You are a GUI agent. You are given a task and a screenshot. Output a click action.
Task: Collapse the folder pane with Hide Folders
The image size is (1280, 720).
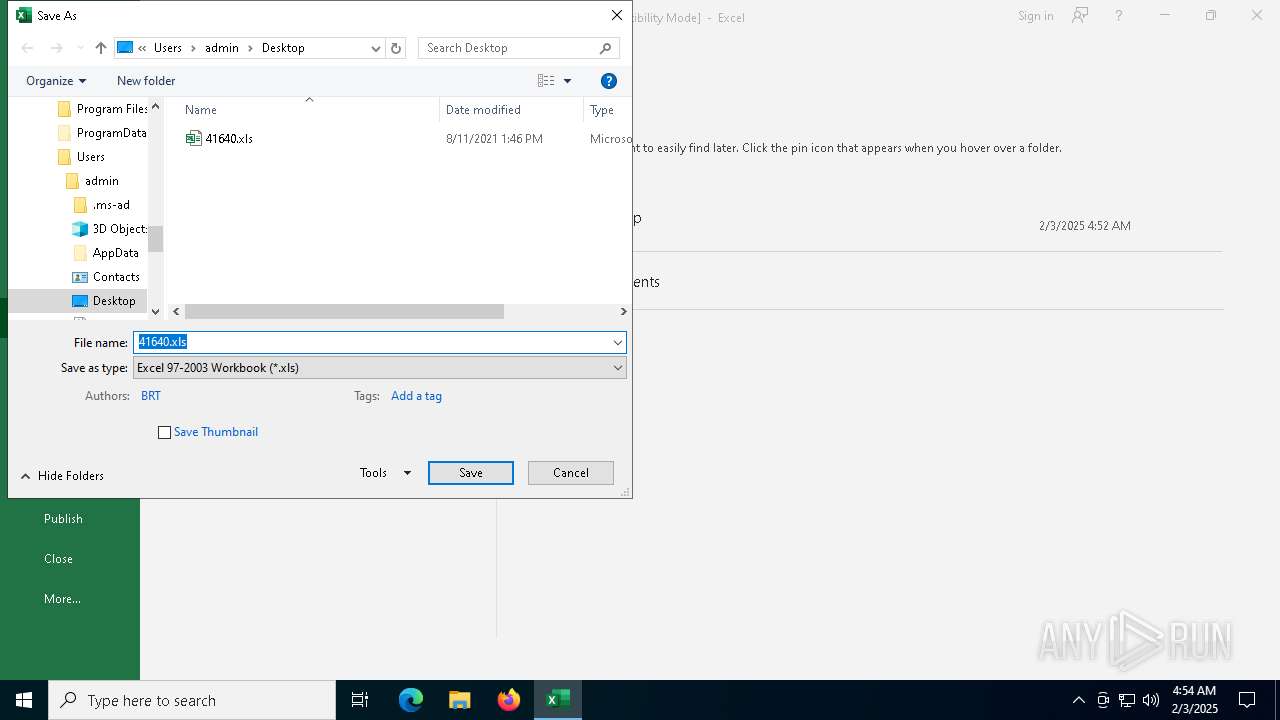coord(62,476)
